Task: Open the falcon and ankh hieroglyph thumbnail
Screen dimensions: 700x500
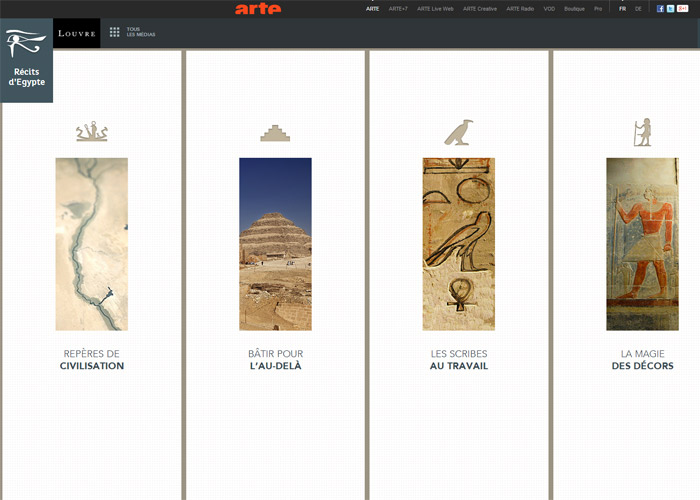Action: [x=458, y=244]
